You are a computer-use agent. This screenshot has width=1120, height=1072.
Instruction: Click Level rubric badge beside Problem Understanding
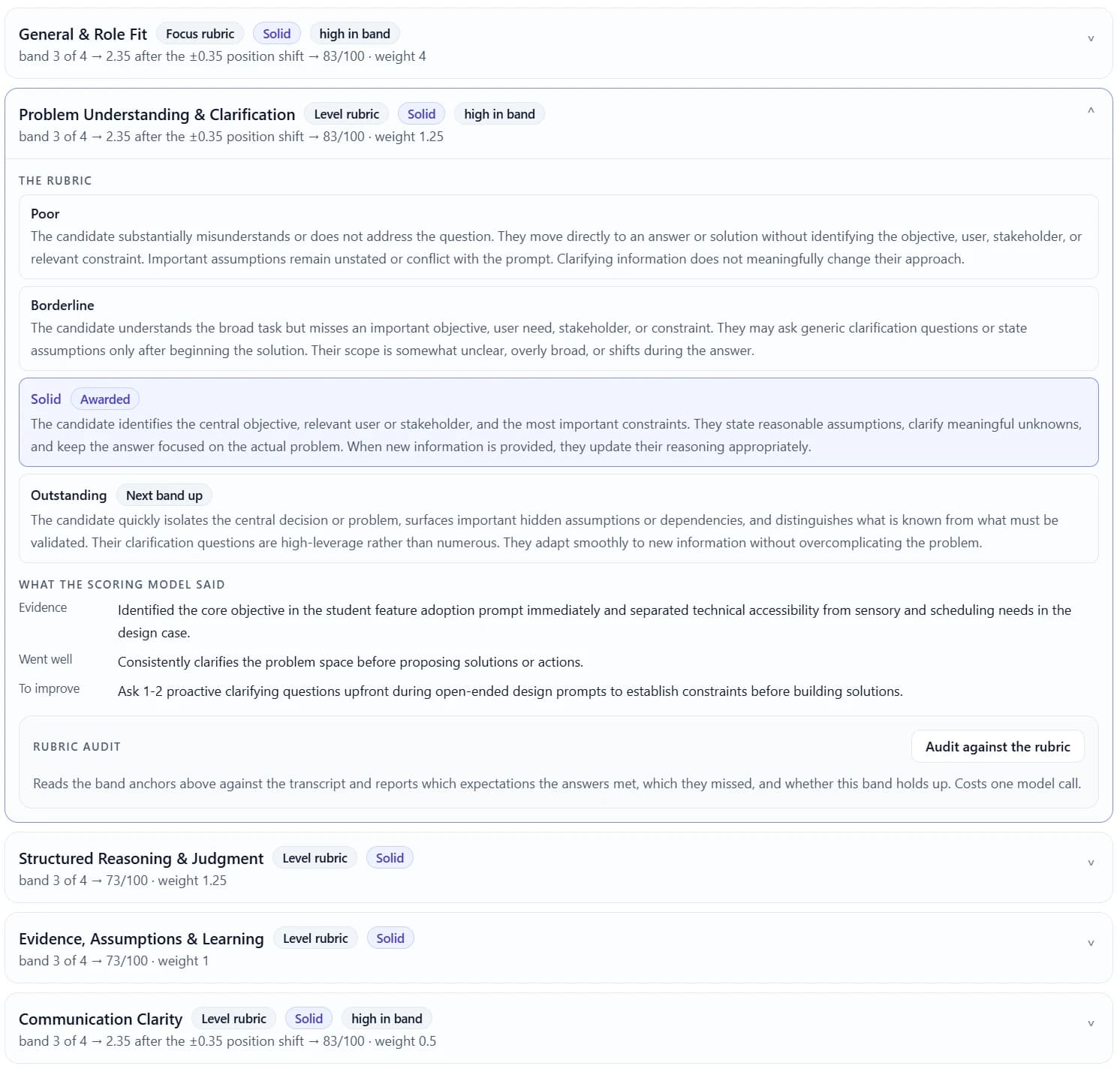pyautogui.click(x=347, y=114)
